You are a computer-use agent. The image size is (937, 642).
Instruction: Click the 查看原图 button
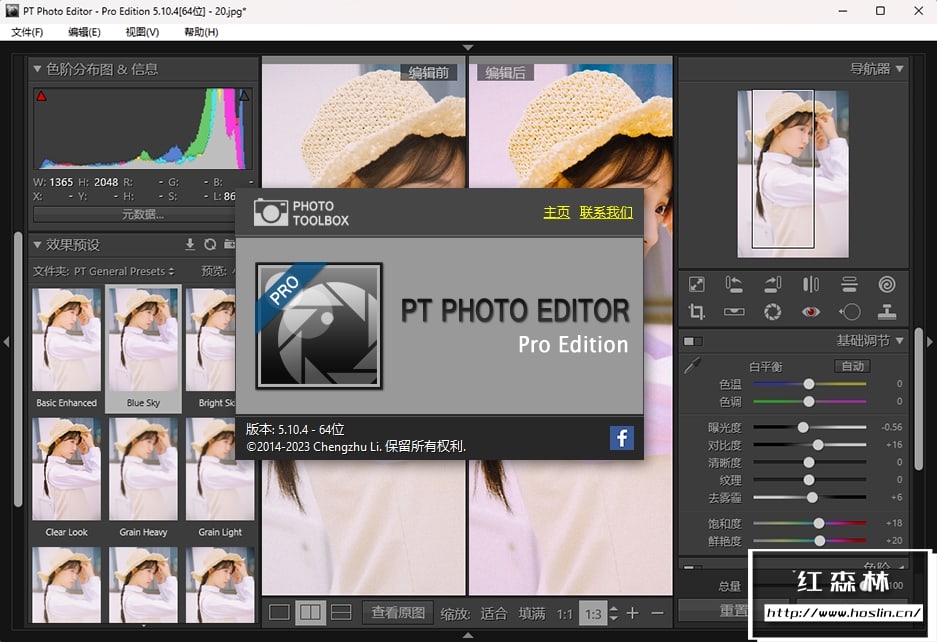click(x=398, y=612)
